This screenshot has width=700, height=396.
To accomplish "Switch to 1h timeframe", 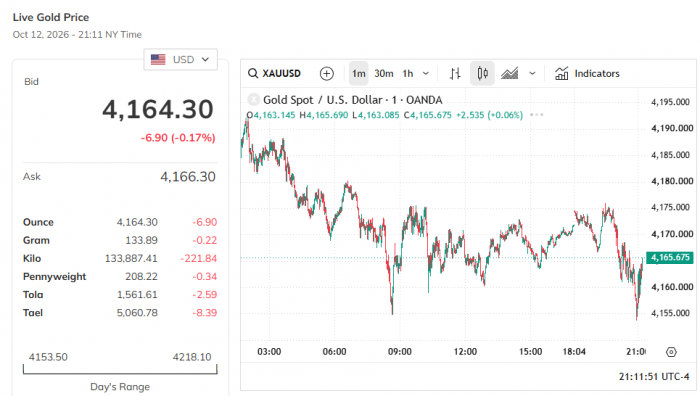I will [408, 73].
